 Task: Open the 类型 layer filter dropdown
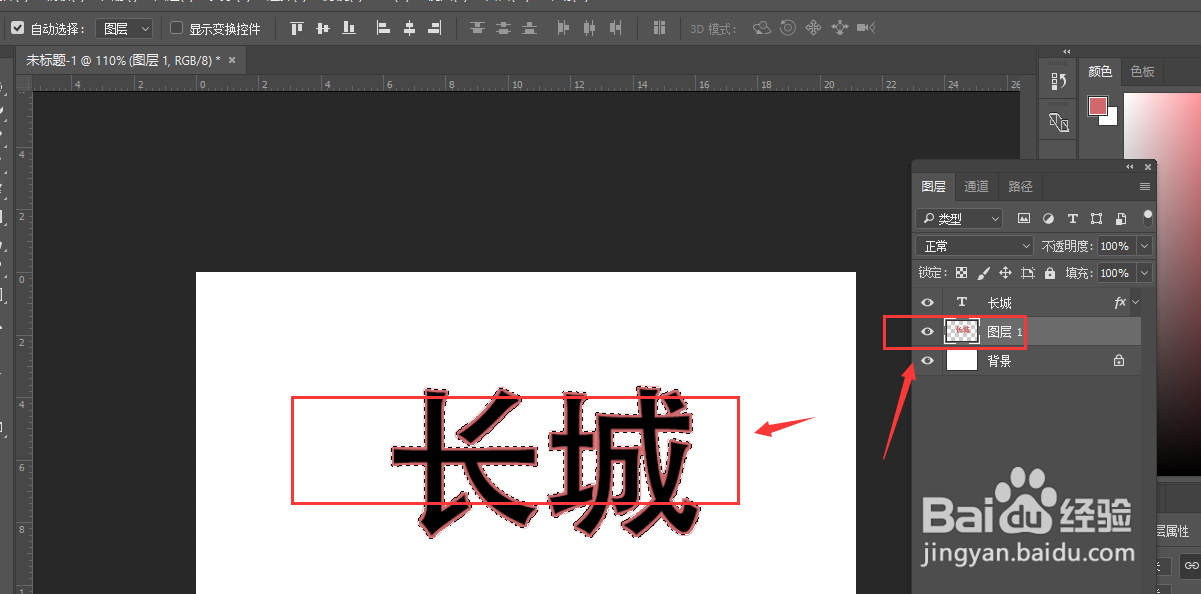(x=958, y=218)
